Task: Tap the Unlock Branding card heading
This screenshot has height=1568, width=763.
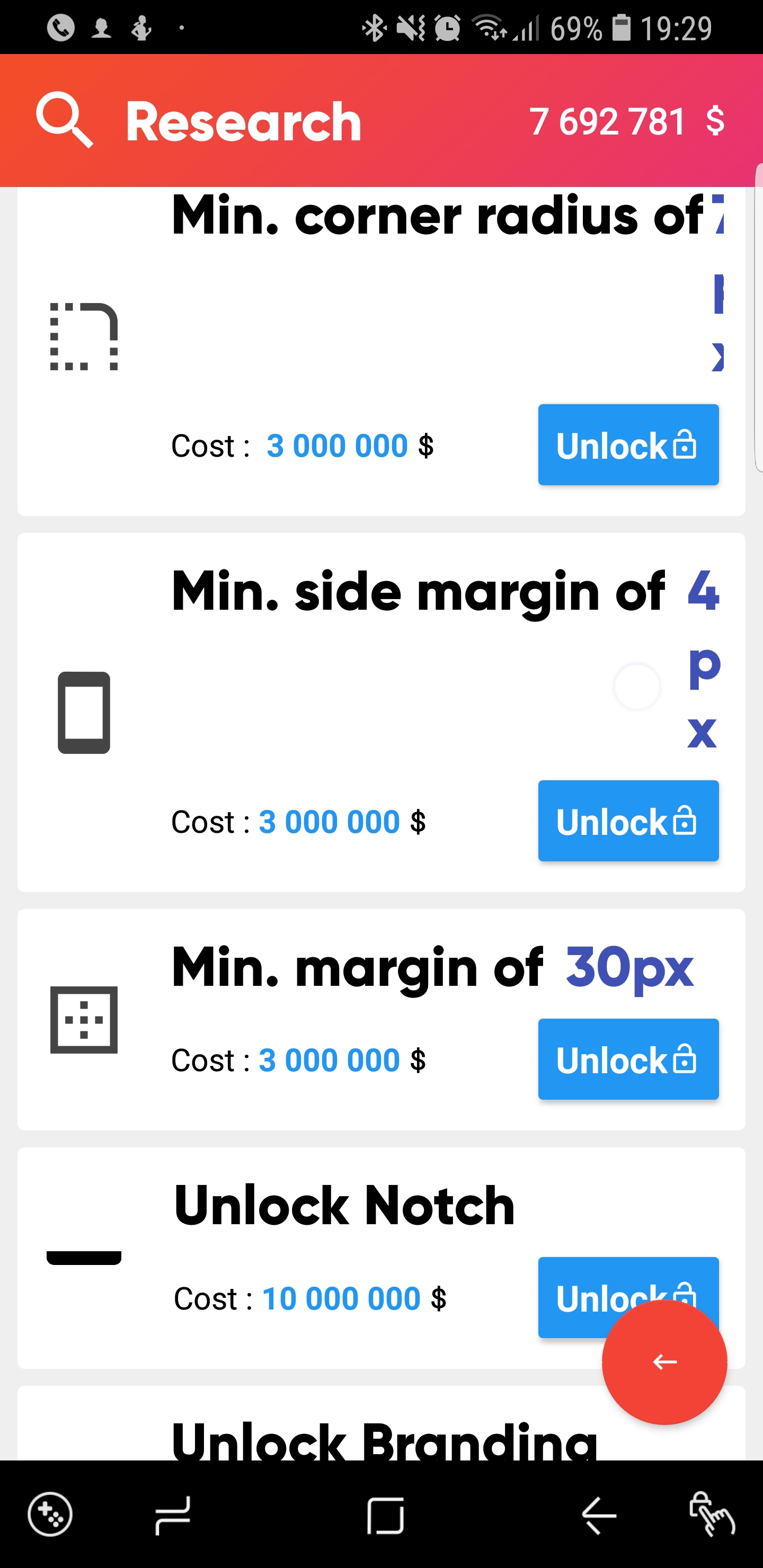Action: (x=384, y=1440)
